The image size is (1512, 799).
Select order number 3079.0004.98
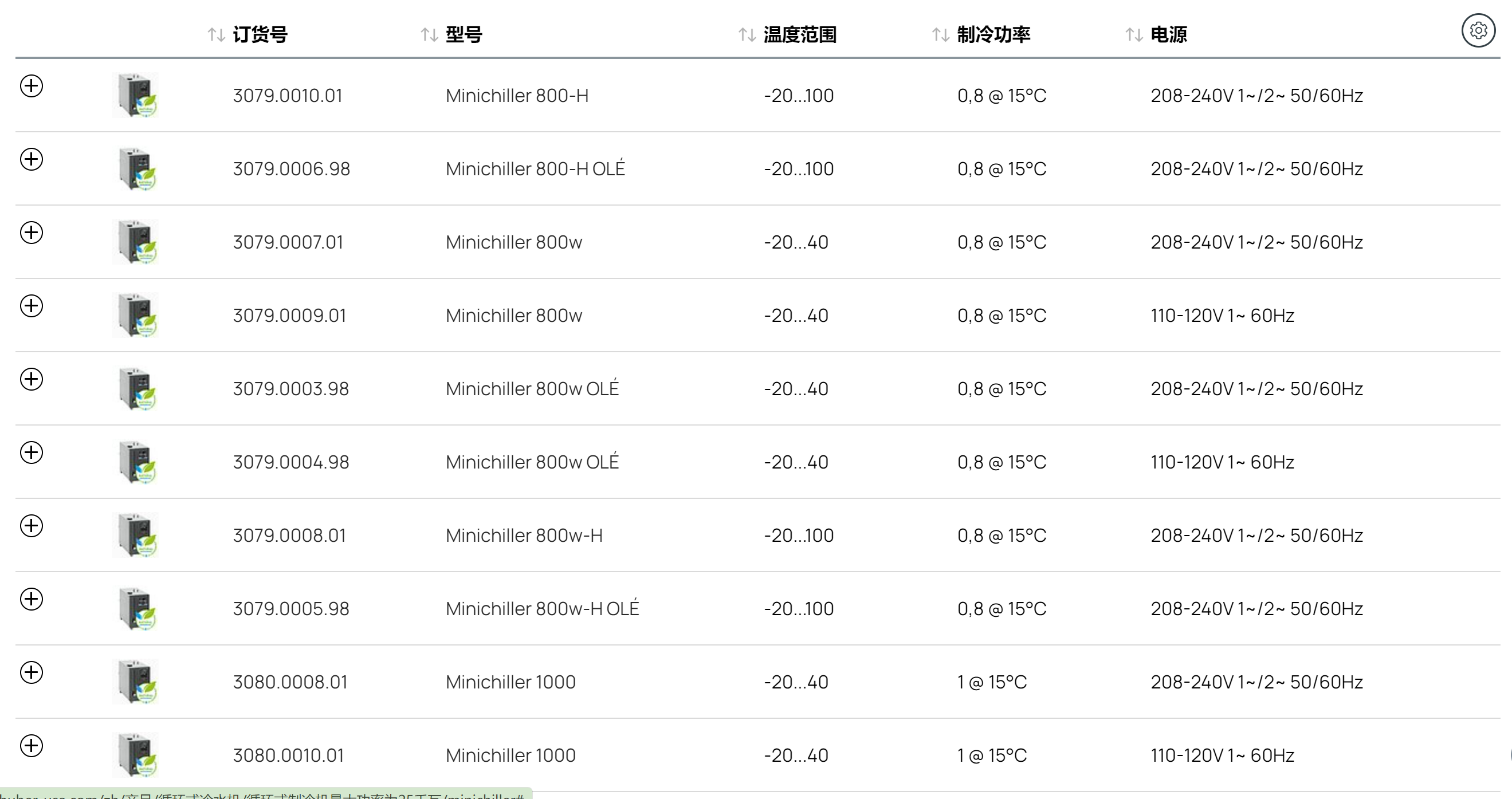[x=291, y=462]
